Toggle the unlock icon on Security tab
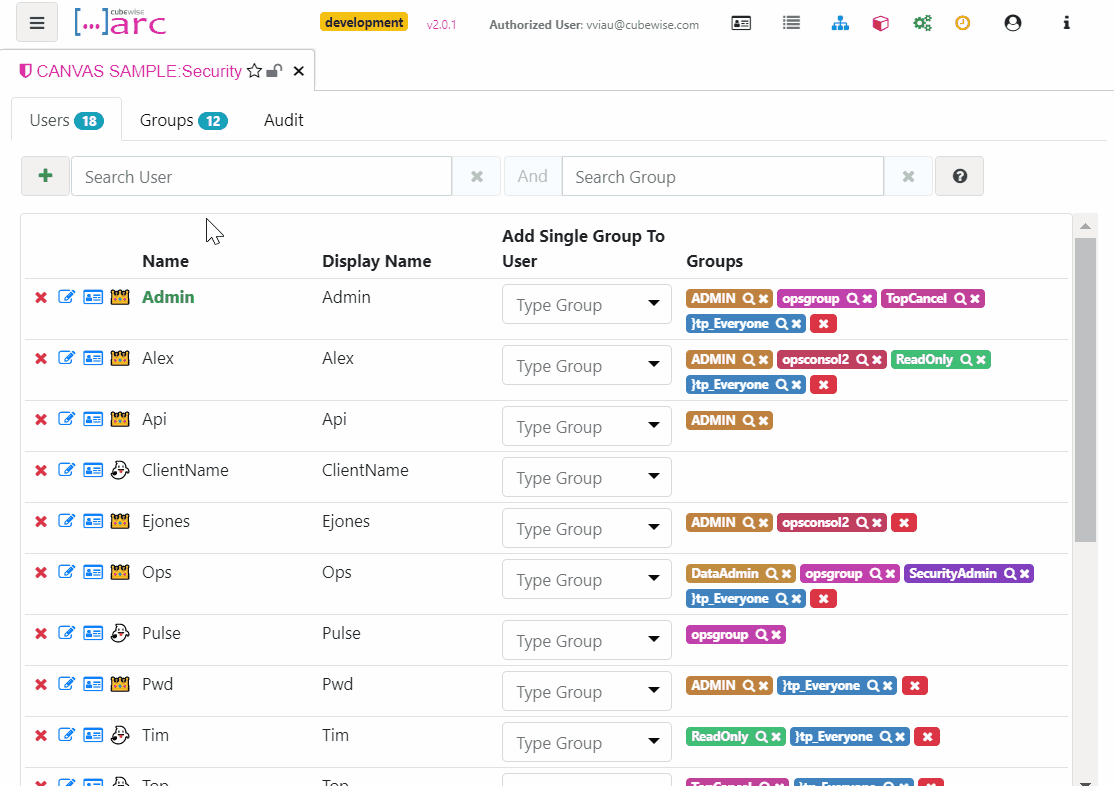Screen dimensions: 1114x786 pyautogui.click(x=274, y=71)
